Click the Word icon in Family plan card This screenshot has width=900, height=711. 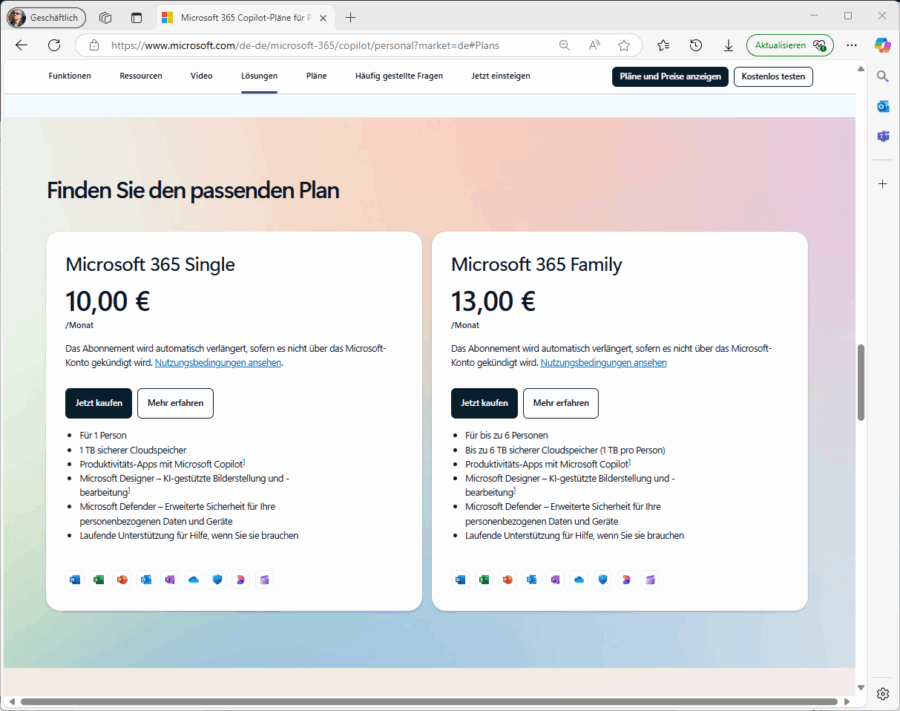(x=460, y=580)
